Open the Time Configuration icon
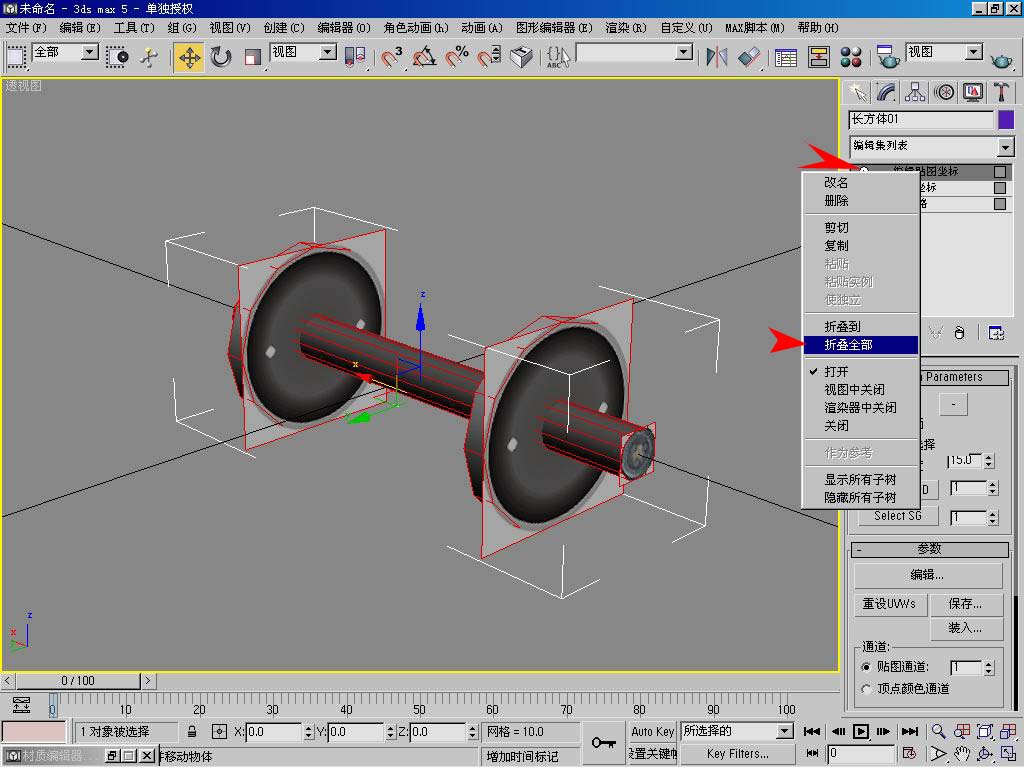The image size is (1024, 768). (910, 754)
